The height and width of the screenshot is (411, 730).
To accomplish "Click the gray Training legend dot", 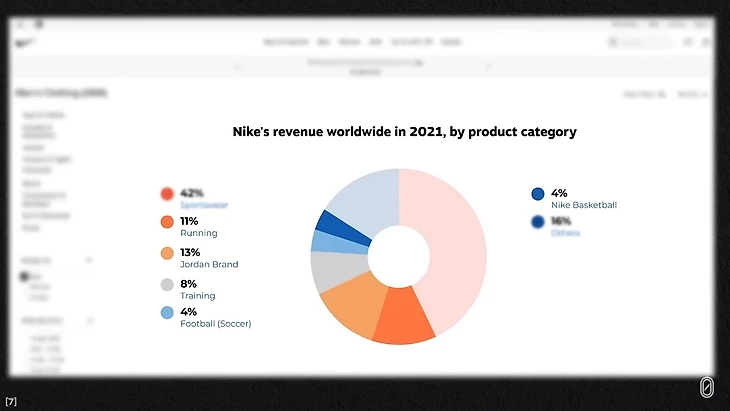I will tap(167, 284).
